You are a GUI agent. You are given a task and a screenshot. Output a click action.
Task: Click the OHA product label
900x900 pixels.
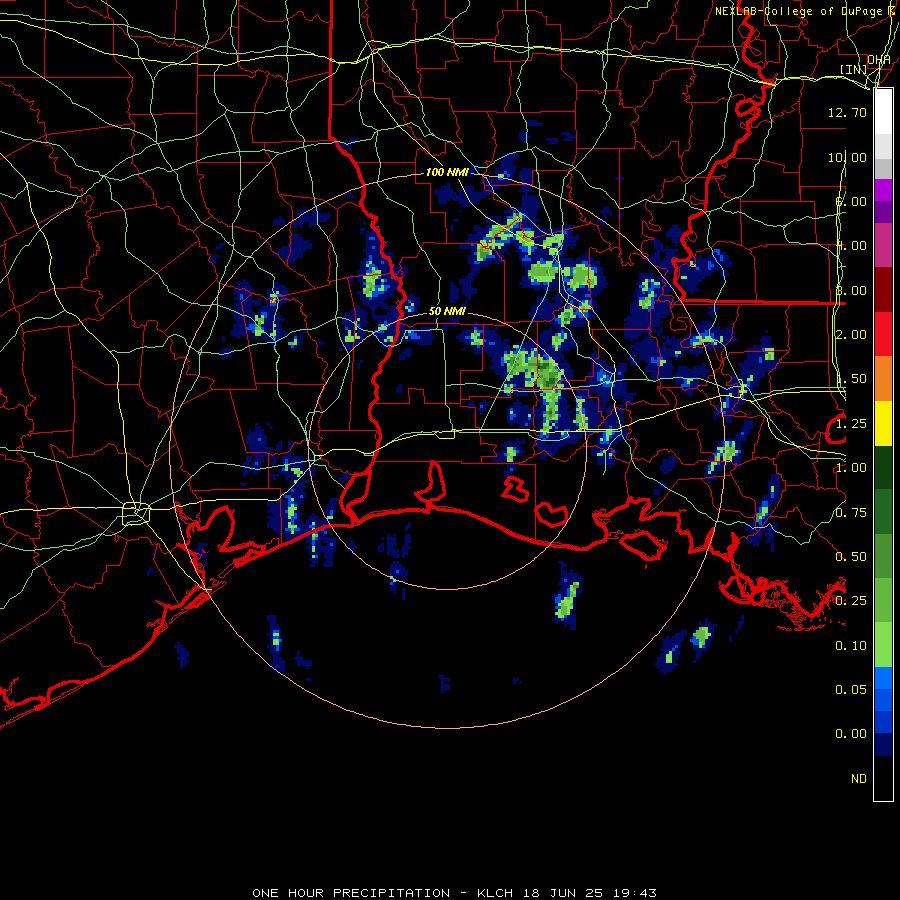click(x=879, y=60)
